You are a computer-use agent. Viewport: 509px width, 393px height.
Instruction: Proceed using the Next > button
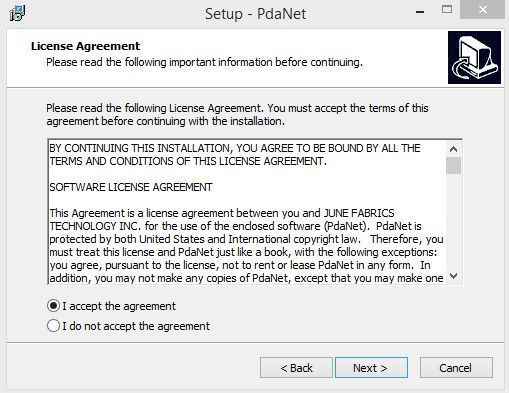click(x=371, y=368)
